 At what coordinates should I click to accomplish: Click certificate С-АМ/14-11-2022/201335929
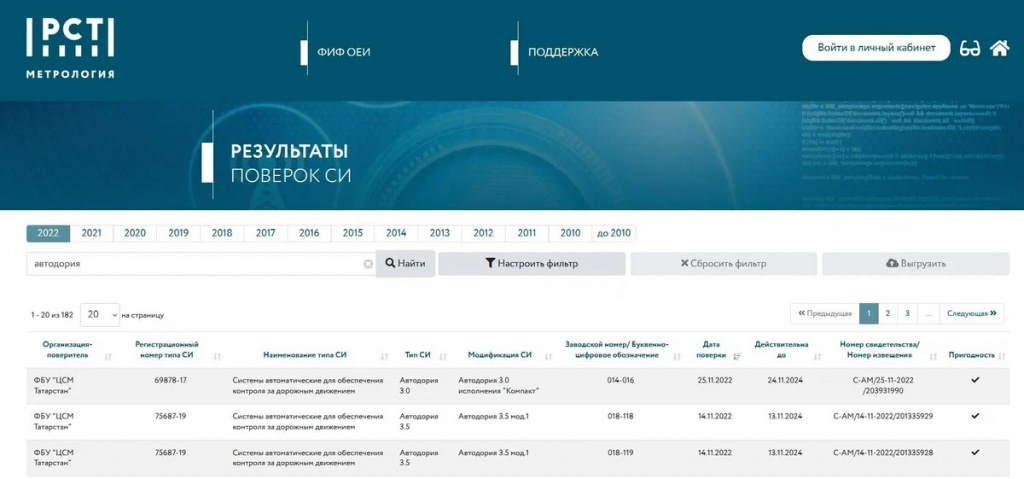883,416
